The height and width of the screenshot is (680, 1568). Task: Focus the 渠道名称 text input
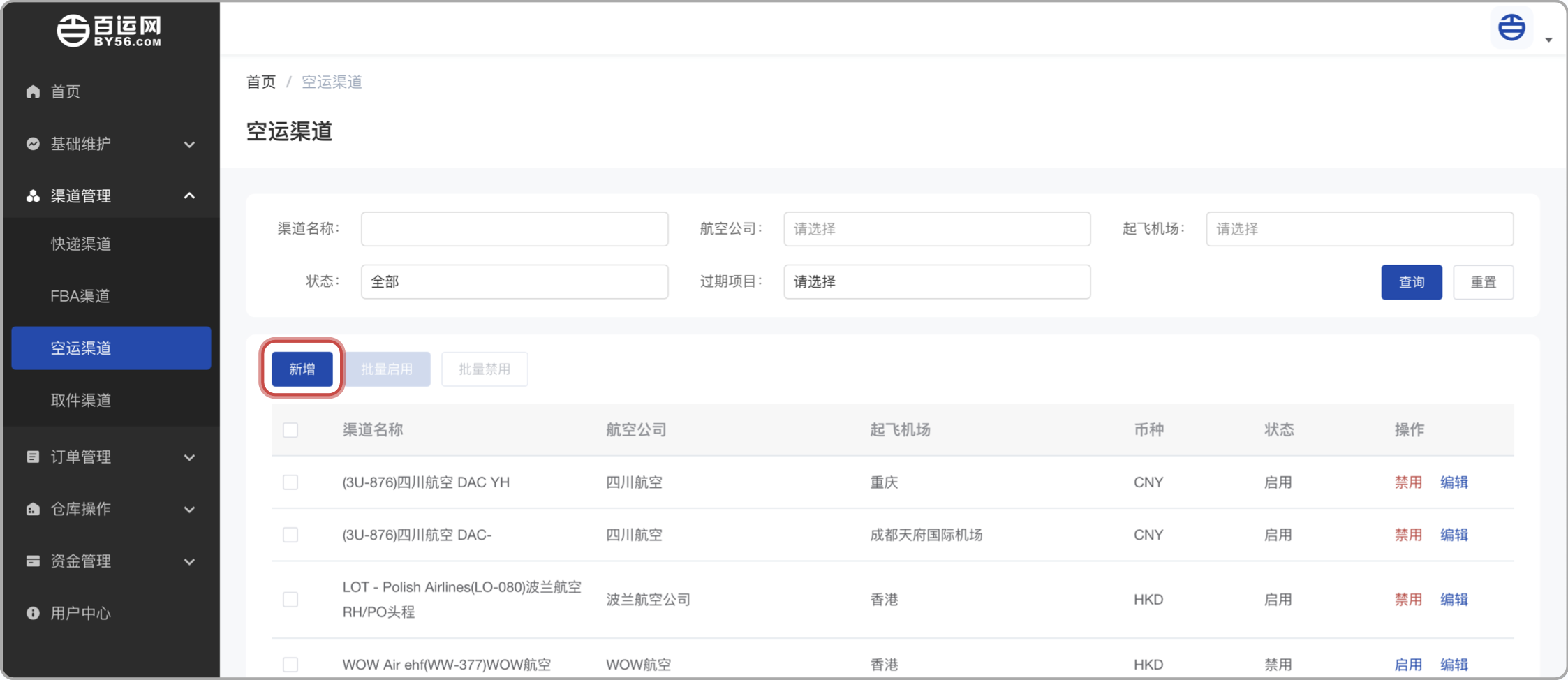tap(514, 229)
